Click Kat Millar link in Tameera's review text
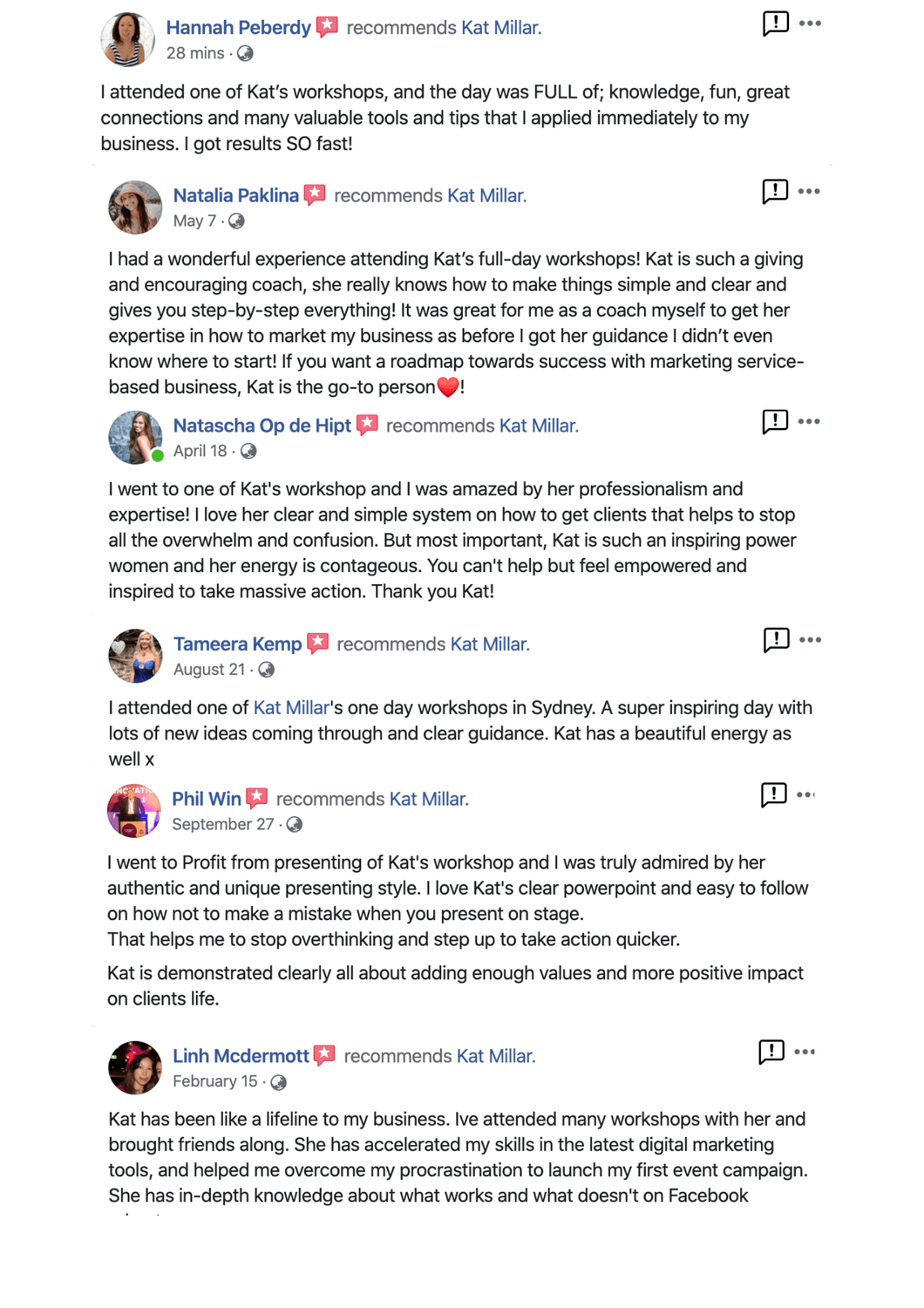Viewport: 924px width, 1308px height. [x=291, y=708]
